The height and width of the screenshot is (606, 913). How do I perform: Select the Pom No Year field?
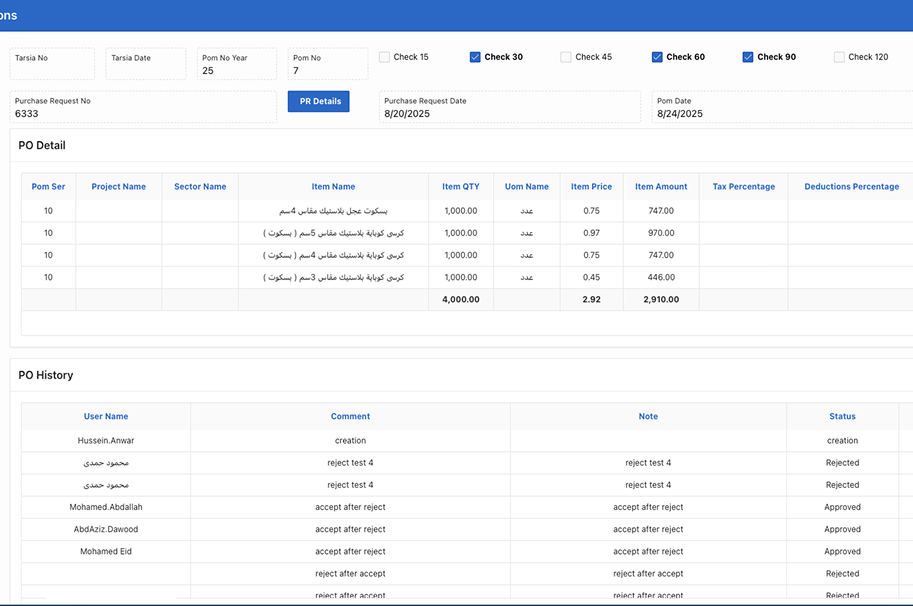click(x=236, y=70)
